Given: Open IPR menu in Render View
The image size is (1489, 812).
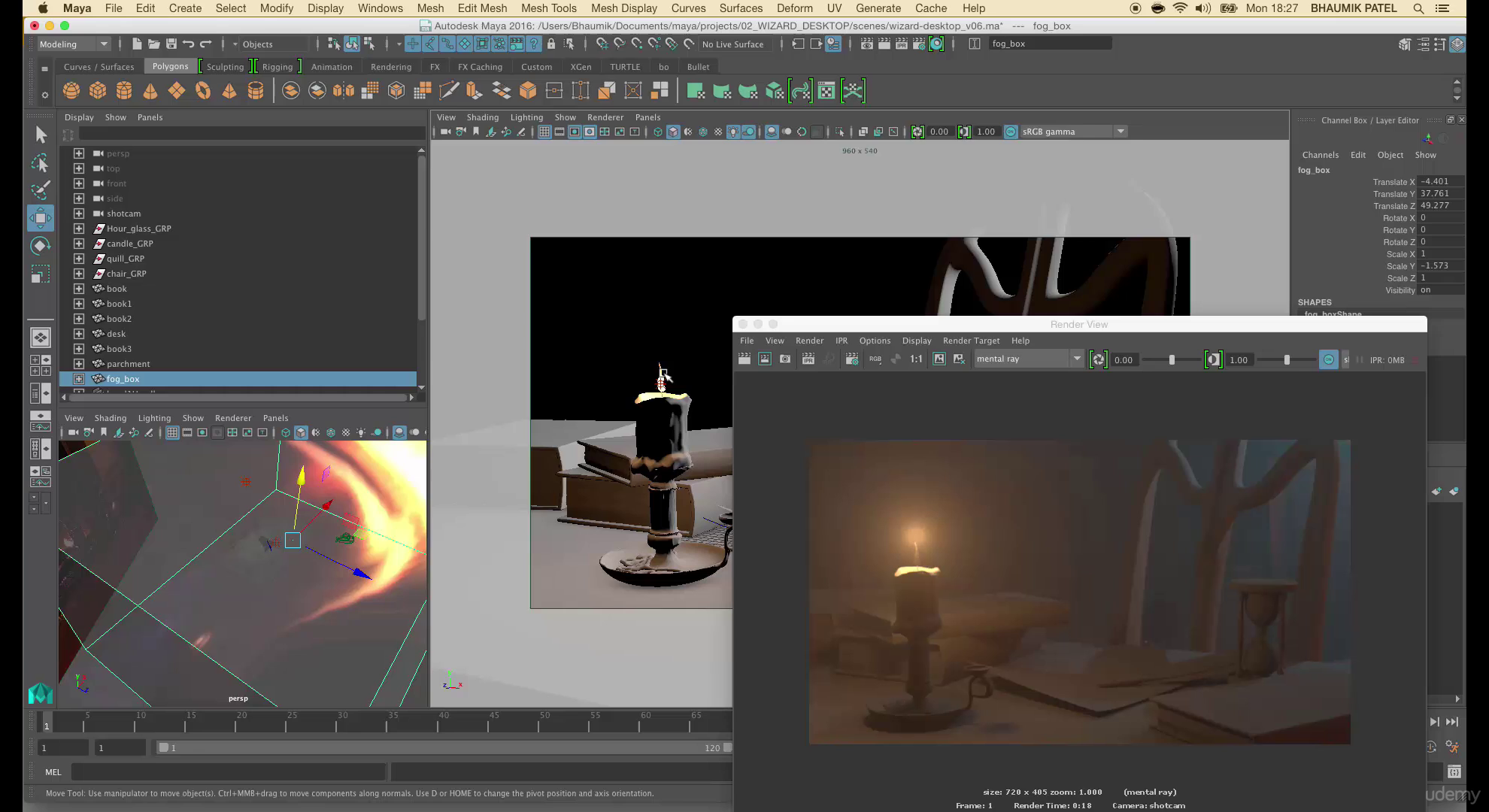Looking at the screenshot, I should (x=842, y=341).
